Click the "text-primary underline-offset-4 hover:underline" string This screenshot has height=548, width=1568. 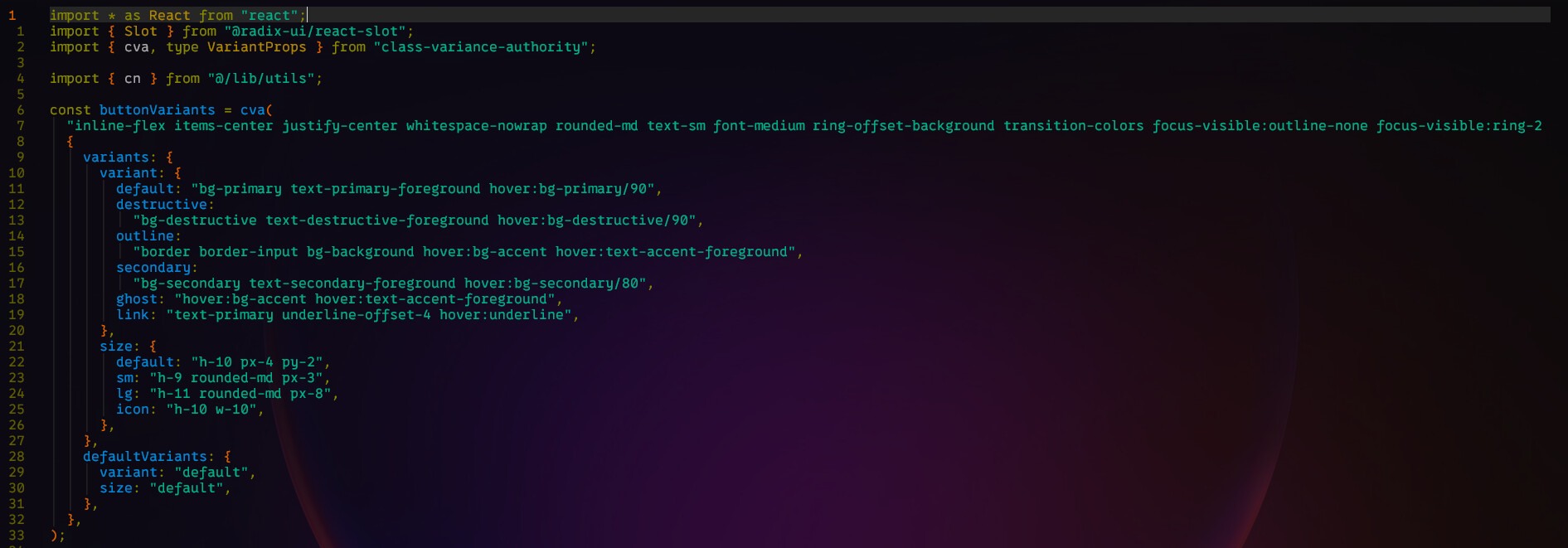coord(368,315)
